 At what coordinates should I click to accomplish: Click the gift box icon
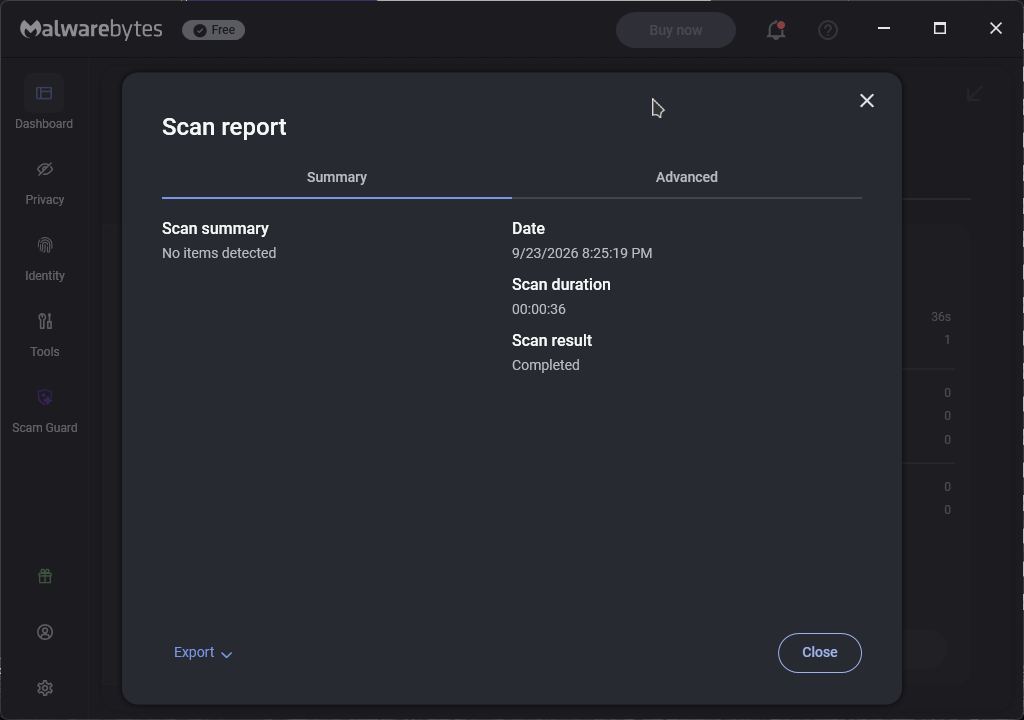[x=44, y=576]
